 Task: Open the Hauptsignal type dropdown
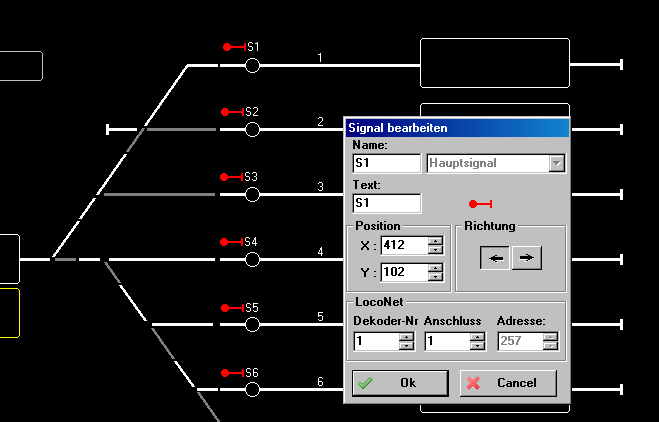click(557, 163)
